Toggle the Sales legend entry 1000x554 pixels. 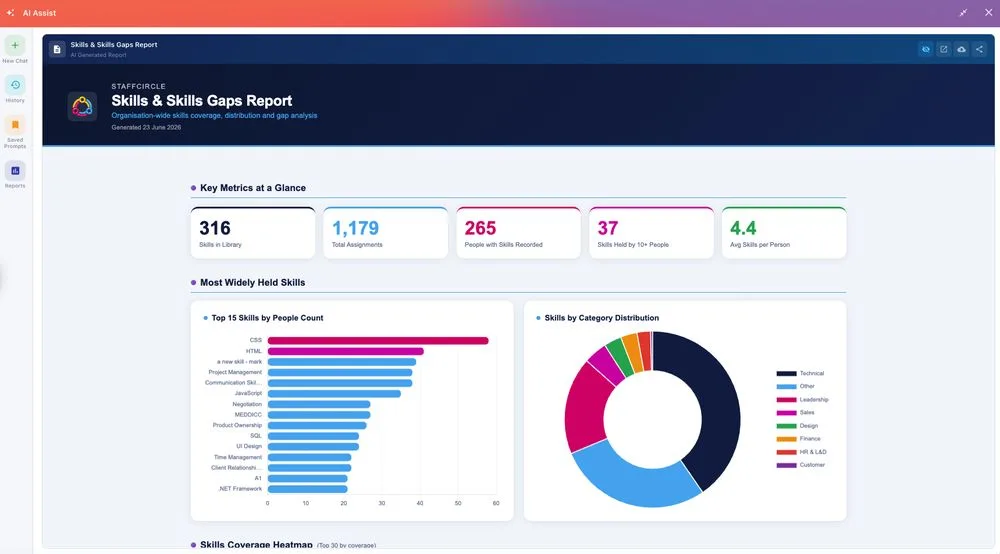click(795, 412)
